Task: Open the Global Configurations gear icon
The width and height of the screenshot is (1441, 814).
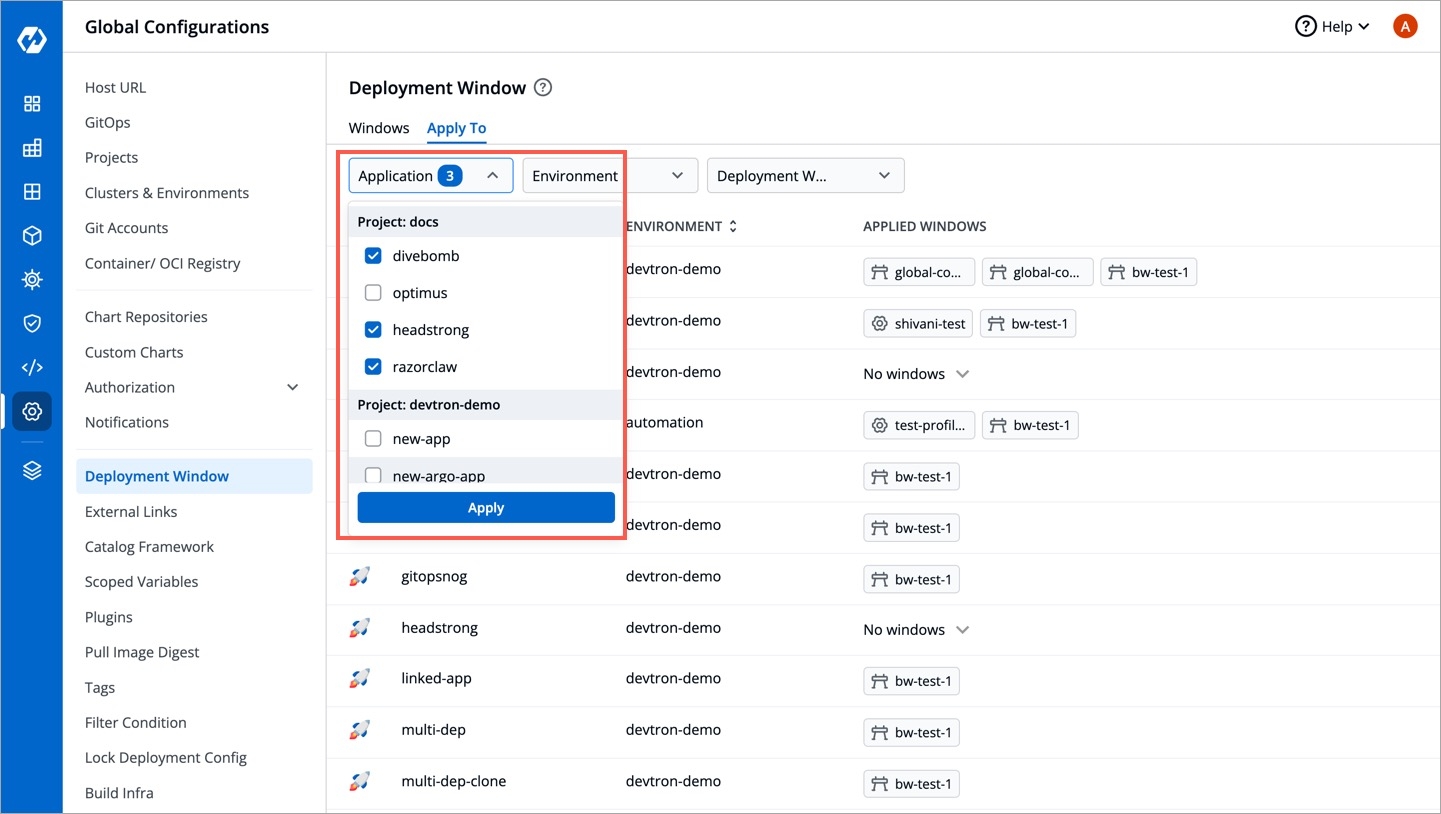Action: click(32, 411)
